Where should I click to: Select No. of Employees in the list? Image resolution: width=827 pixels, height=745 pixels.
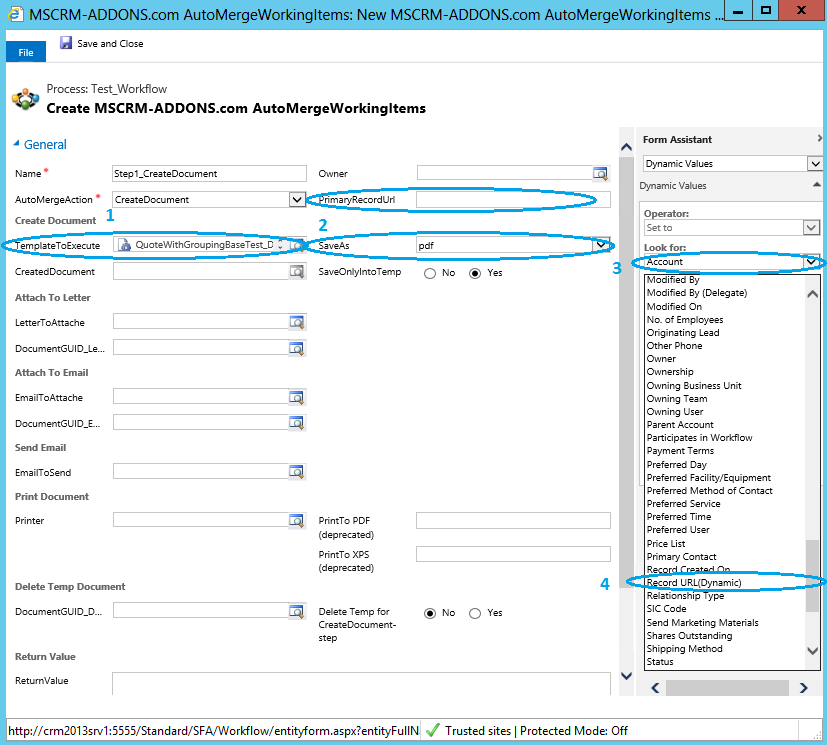click(x=685, y=320)
